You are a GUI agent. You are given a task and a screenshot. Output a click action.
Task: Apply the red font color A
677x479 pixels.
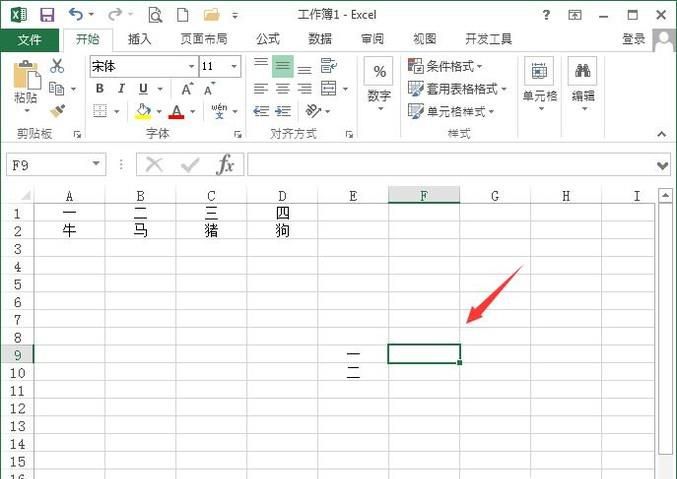coord(176,111)
